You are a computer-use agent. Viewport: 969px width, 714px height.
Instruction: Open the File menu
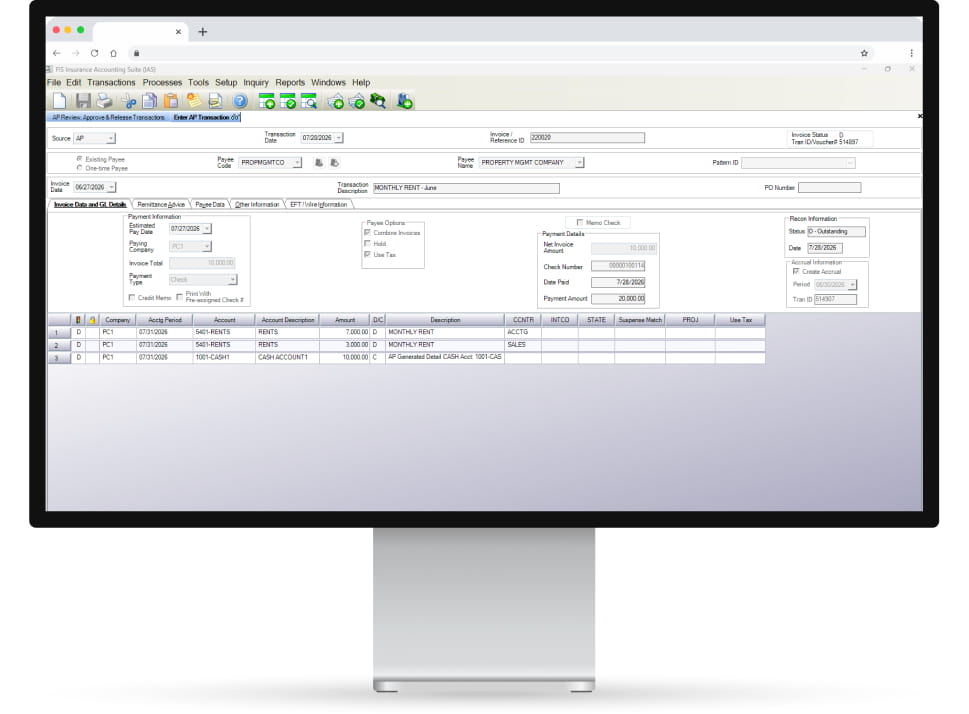point(54,82)
